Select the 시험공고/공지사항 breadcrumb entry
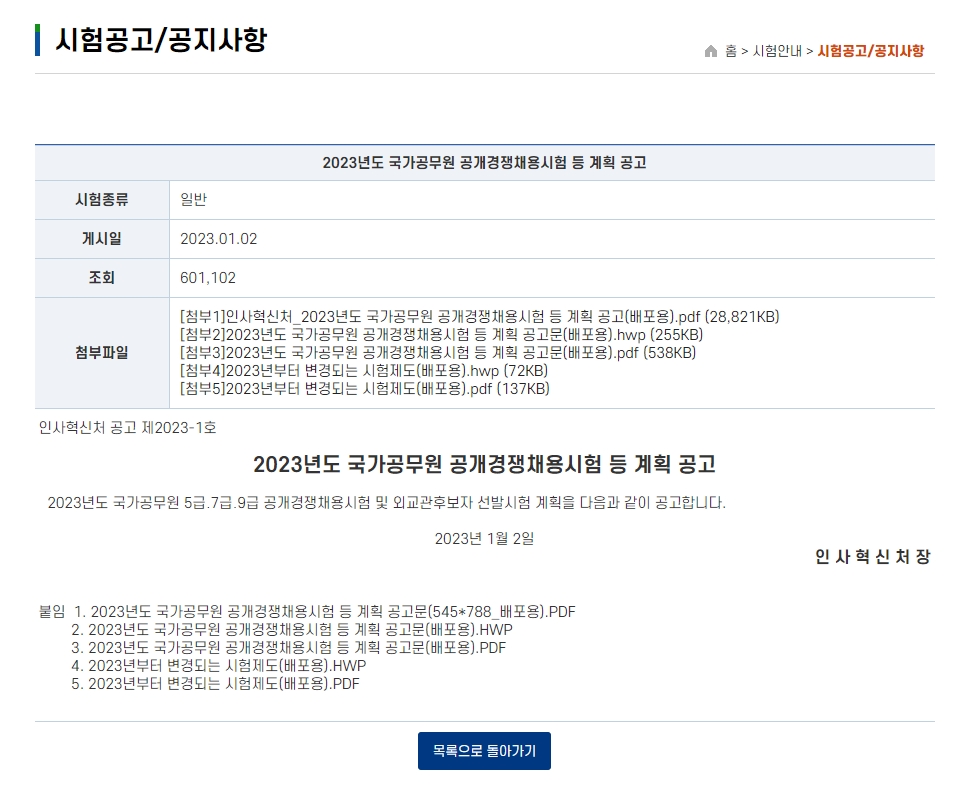This screenshot has height=805, width=980. (872, 50)
